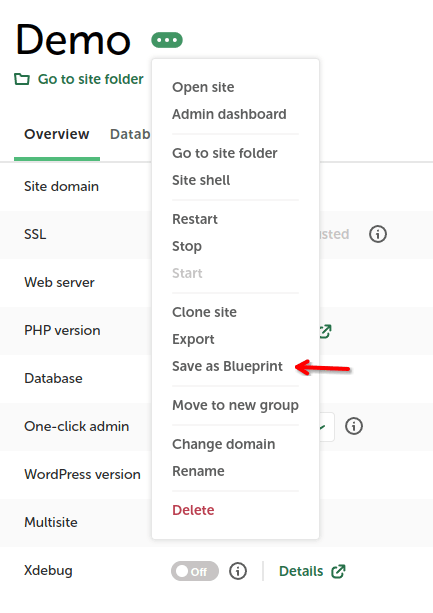
Task: Select Site shell menu item
Action: click(201, 180)
